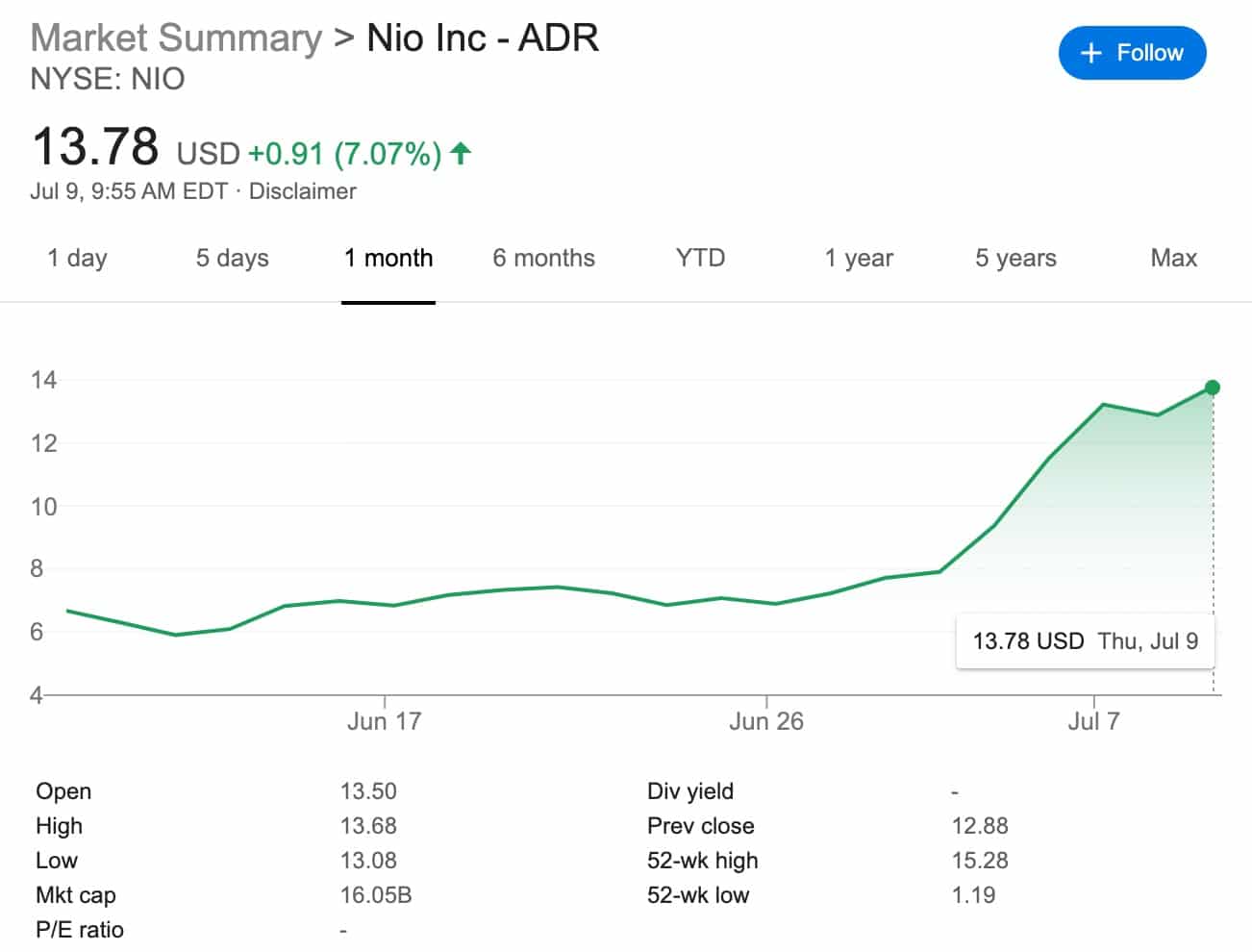The width and height of the screenshot is (1252, 952).
Task: Click the NYSE: NIO ticker label
Action: coord(108,79)
